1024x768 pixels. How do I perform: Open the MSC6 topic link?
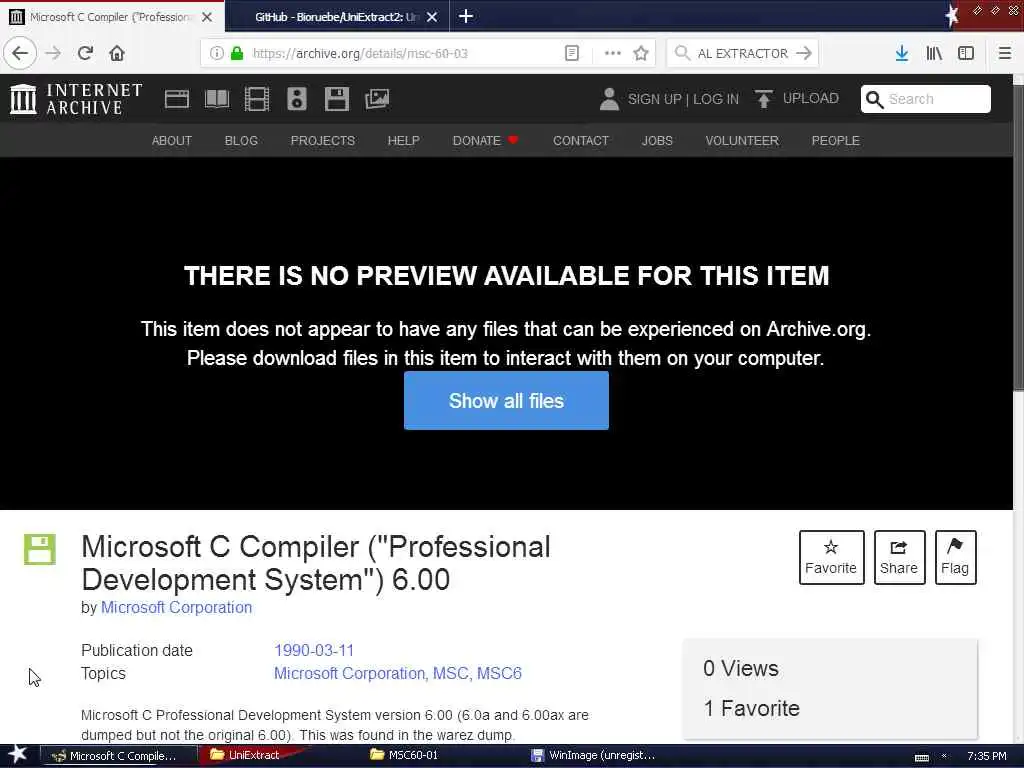499,673
